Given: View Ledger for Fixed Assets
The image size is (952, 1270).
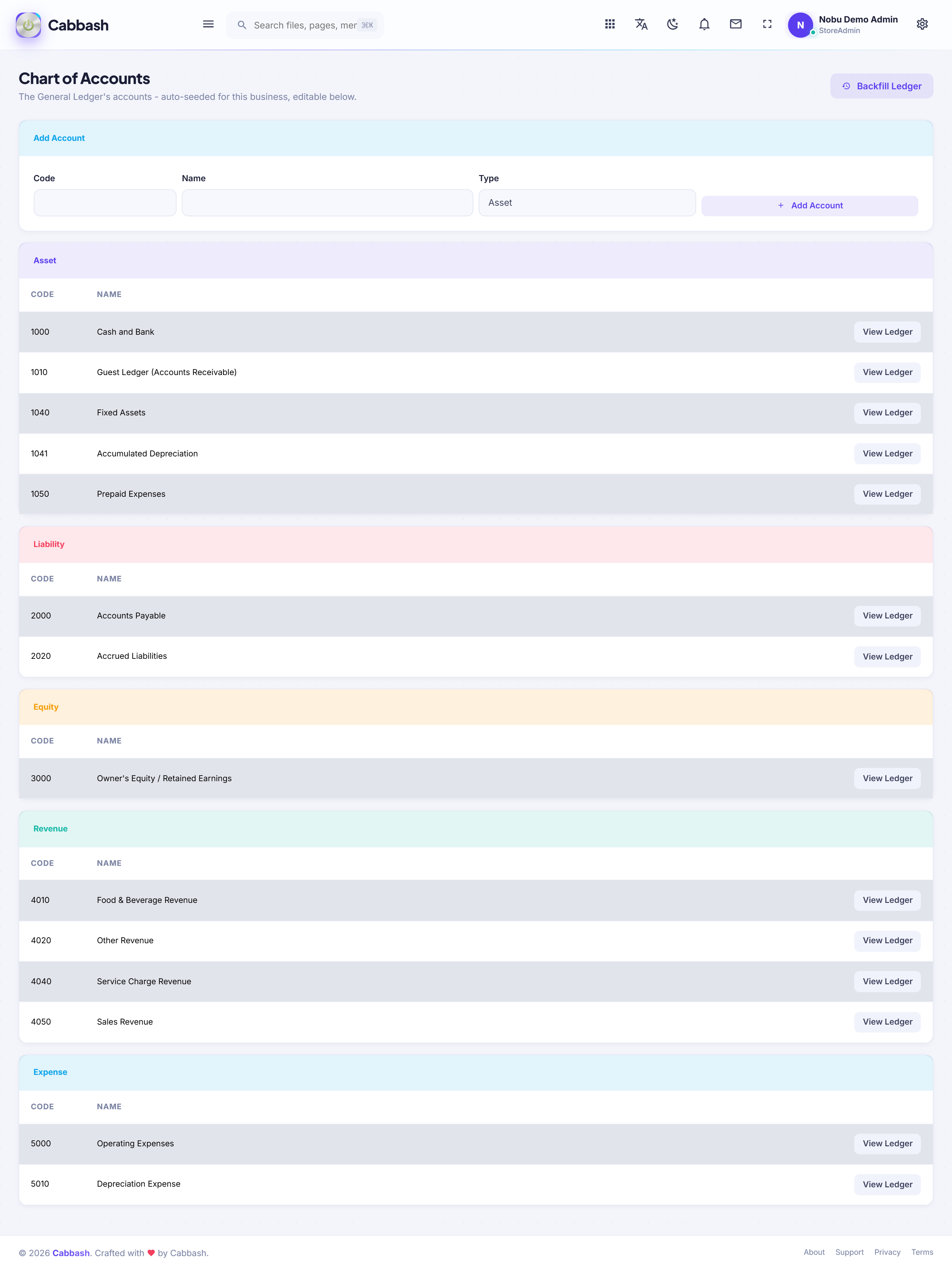Looking at the screenshot, I should click(x=887, y=413).
